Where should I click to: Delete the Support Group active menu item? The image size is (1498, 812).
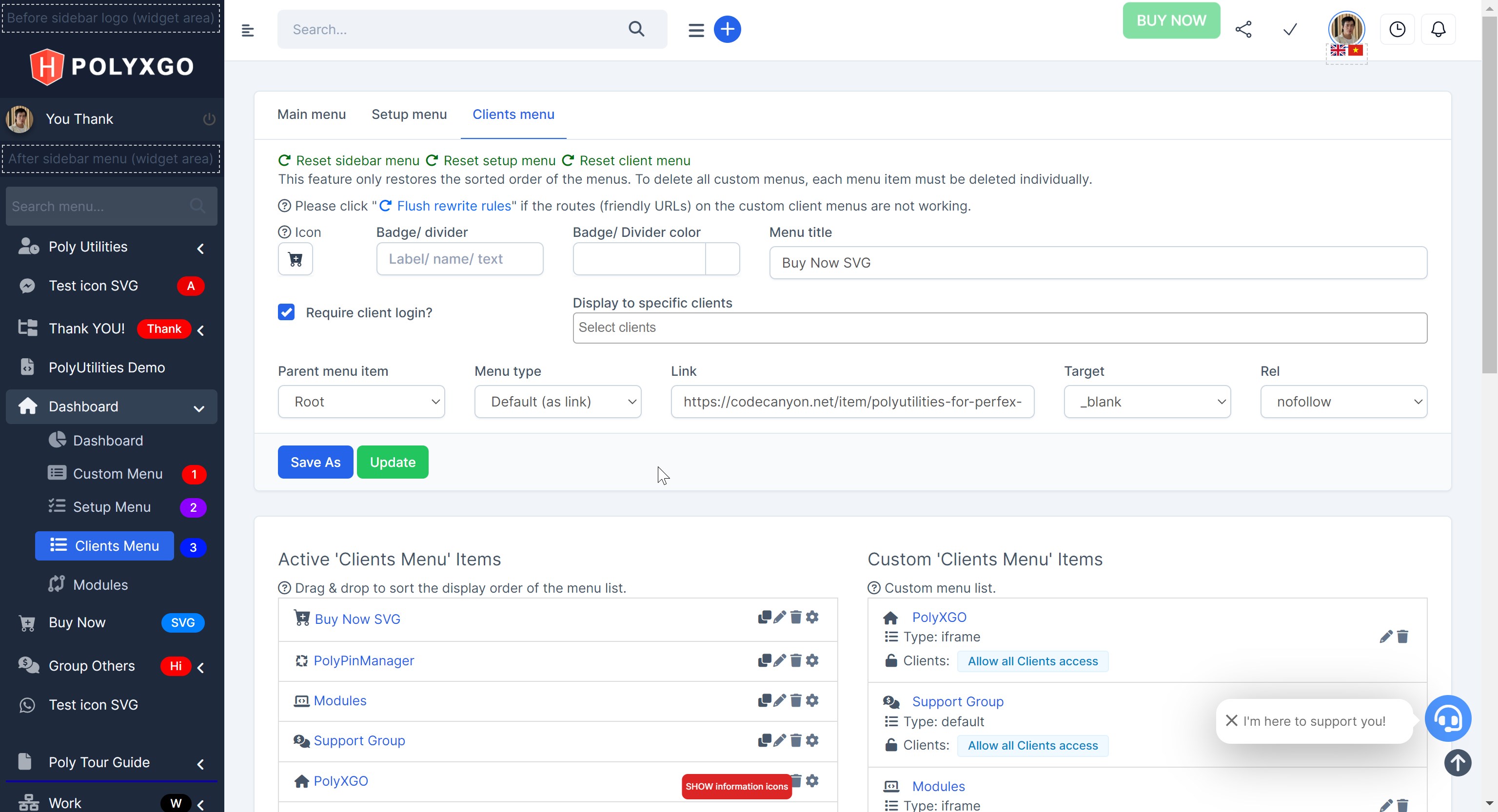(795, 740)
